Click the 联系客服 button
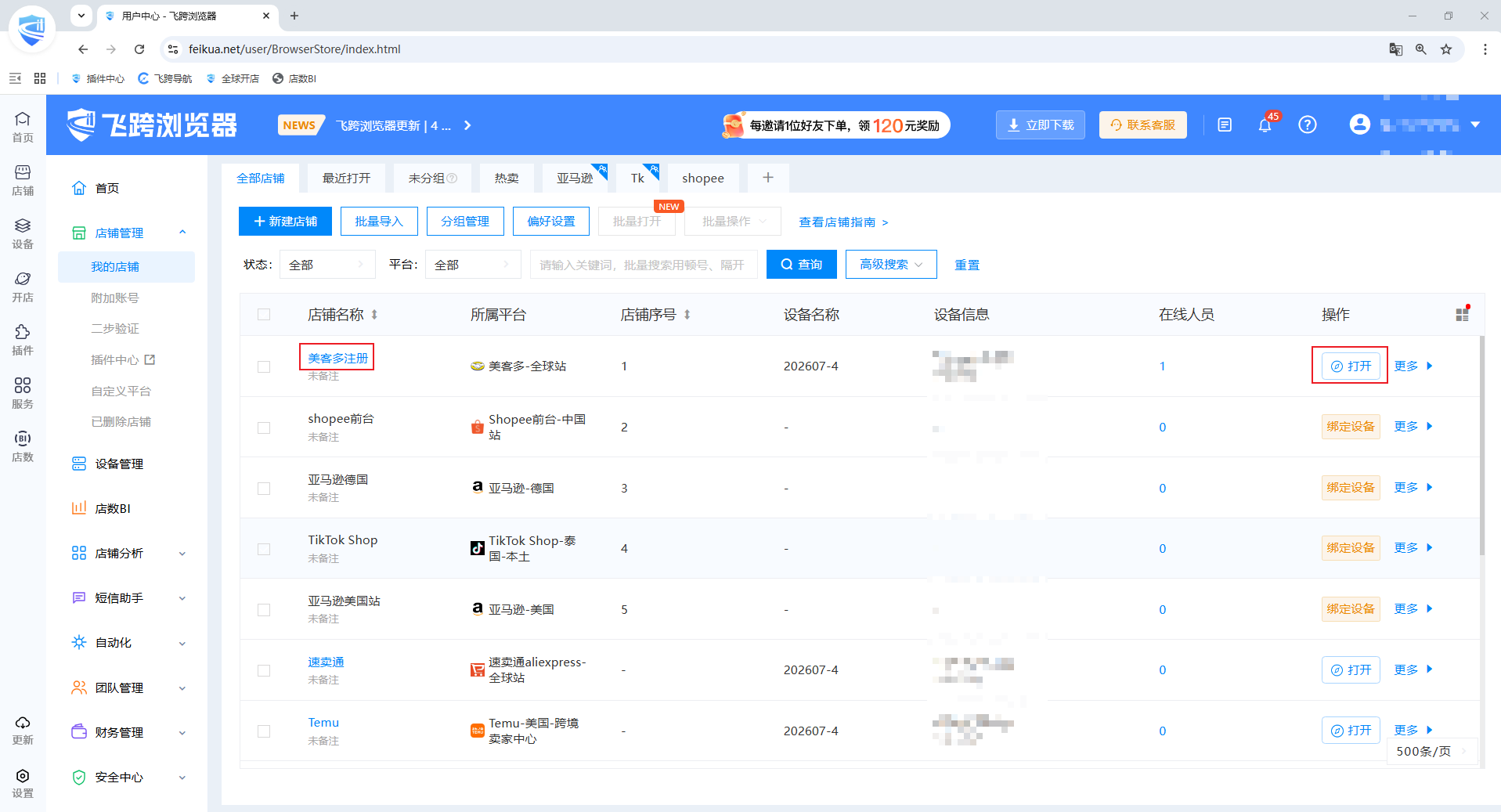Image resolution: width=1501 pixels, height=812 pixels. pos(1143,125)
